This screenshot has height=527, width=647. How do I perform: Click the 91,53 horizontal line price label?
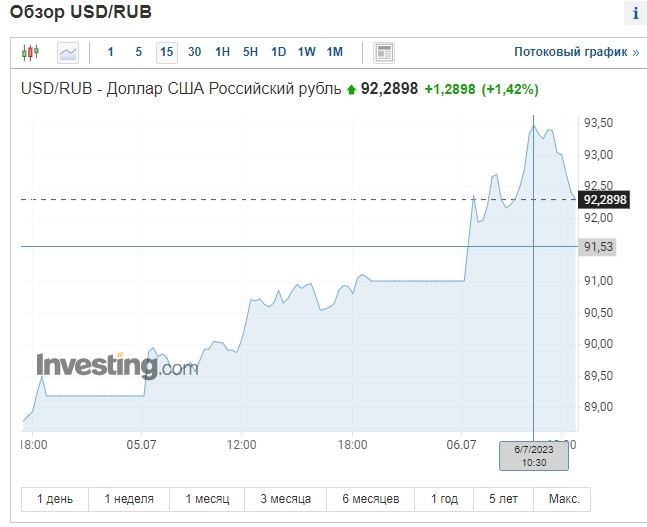[x=598, y=246]
